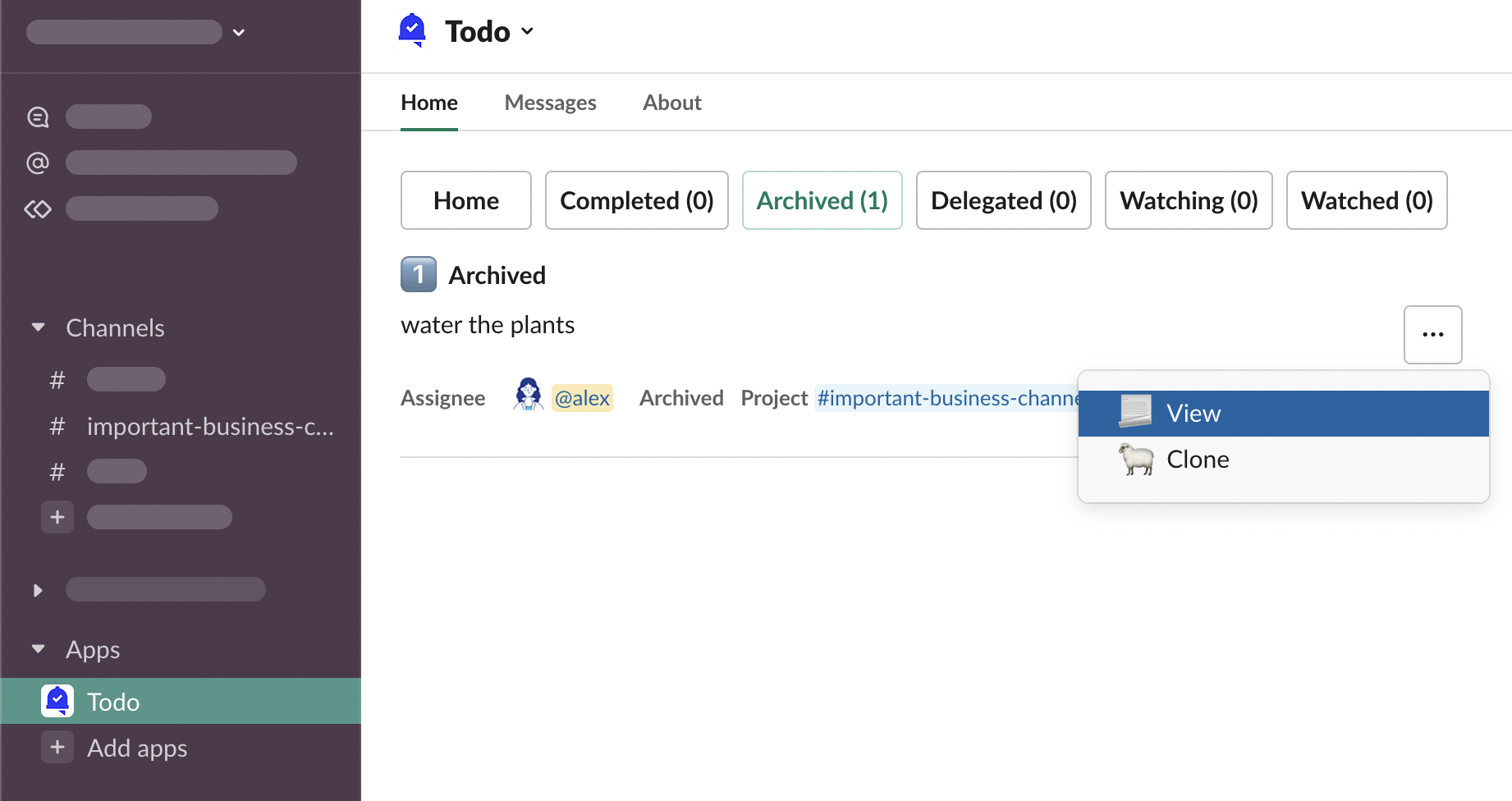
Task: Click the mentions @ icon in sidebar
Action: click(x=38, y=162)
